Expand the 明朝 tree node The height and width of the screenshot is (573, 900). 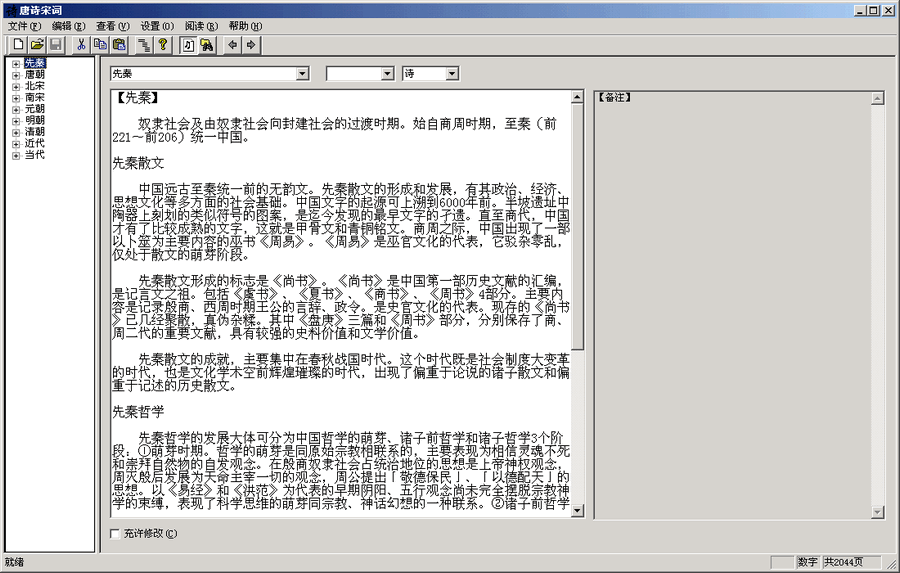coord(16,121)
